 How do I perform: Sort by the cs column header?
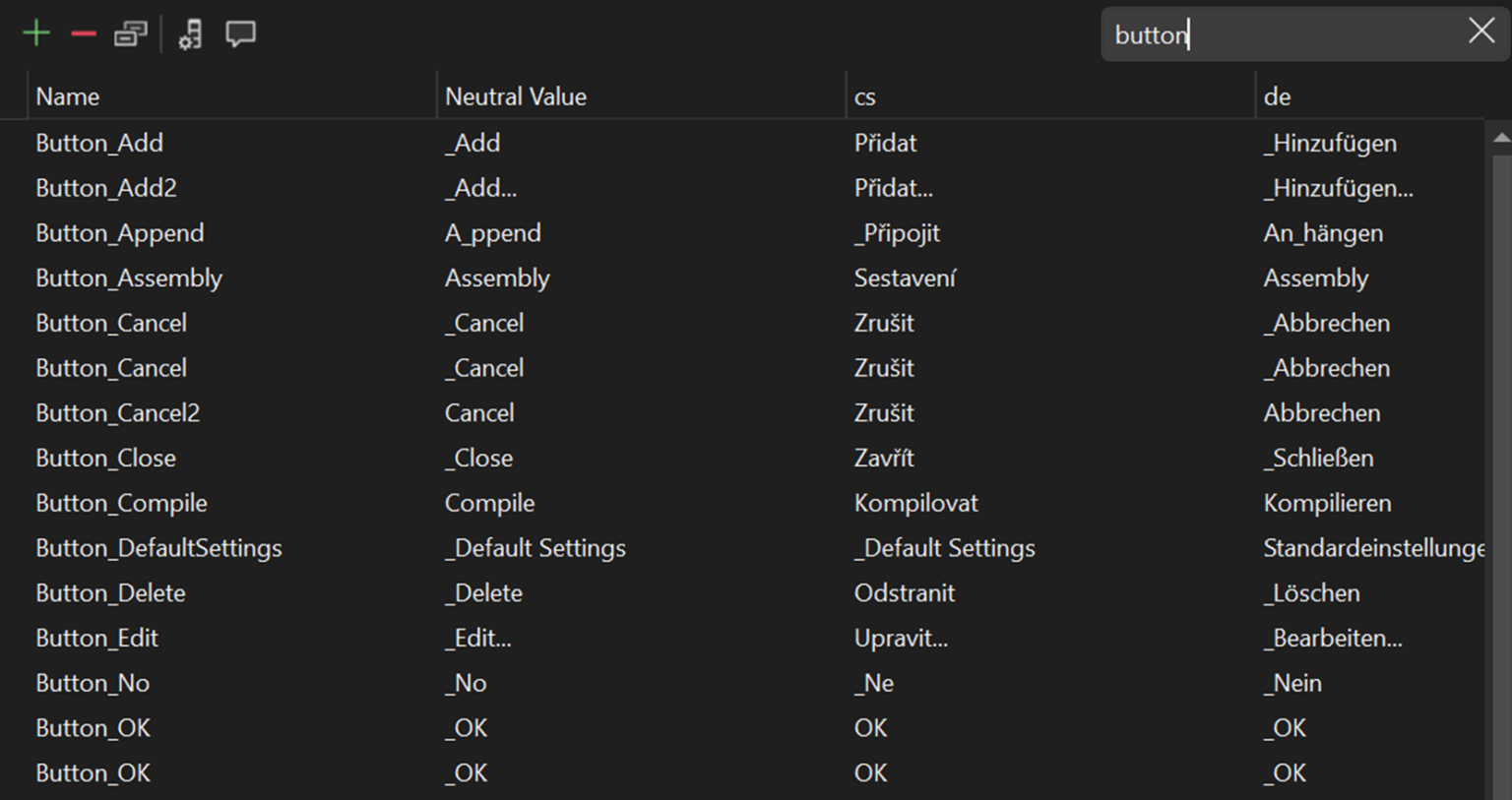point(861,95)
